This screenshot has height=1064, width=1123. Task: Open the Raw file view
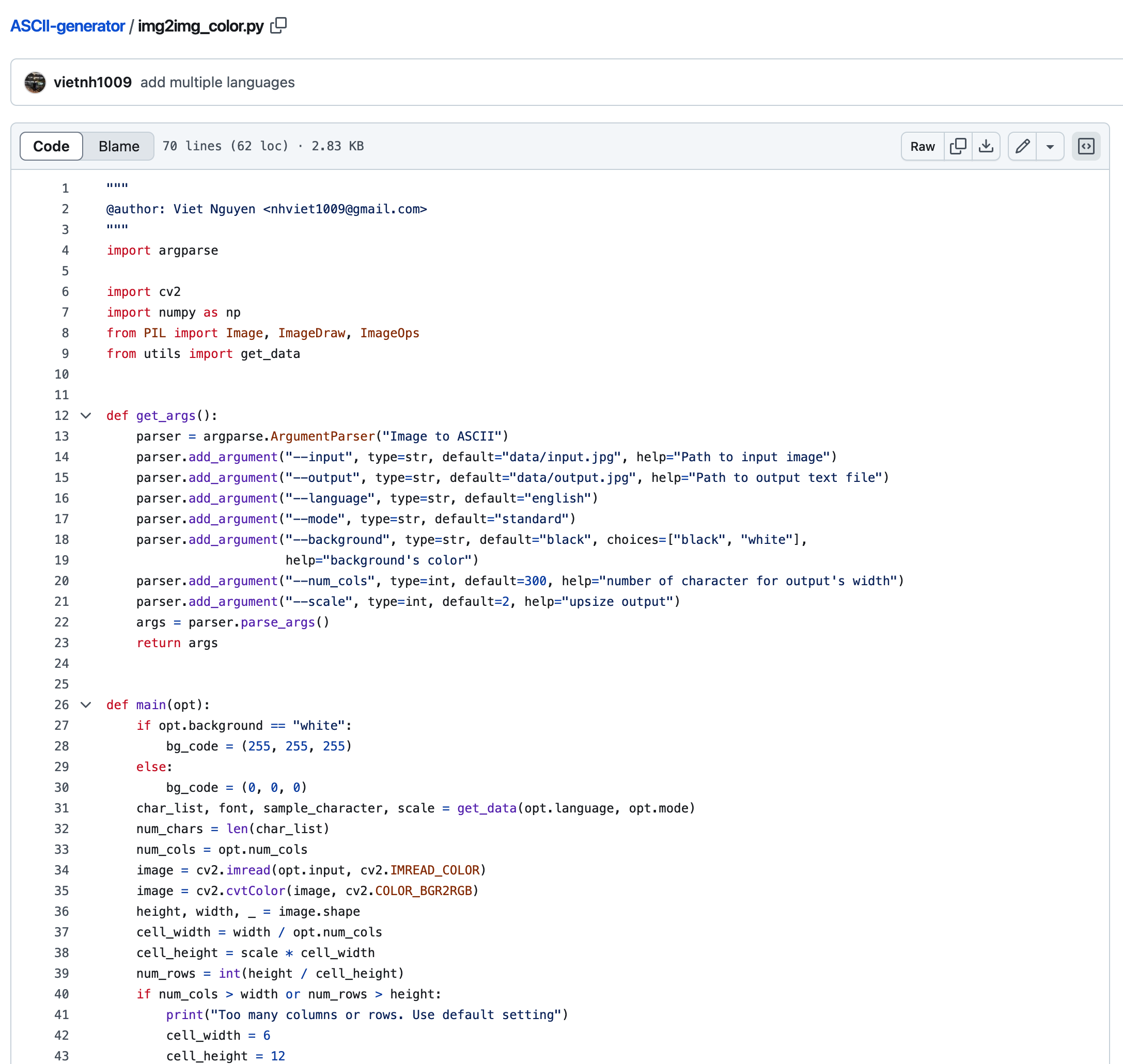pyautogui.click(x=922, y=146)
